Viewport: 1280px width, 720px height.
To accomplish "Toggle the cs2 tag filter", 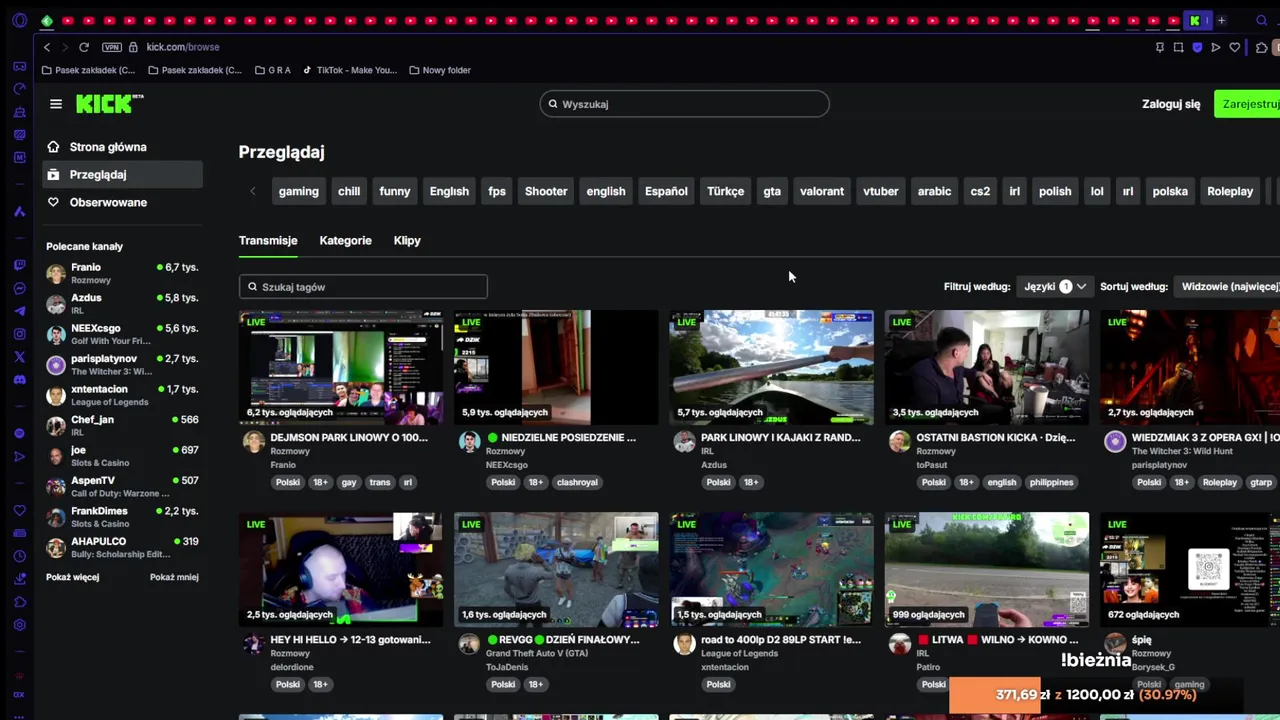I will pos(980,191).
